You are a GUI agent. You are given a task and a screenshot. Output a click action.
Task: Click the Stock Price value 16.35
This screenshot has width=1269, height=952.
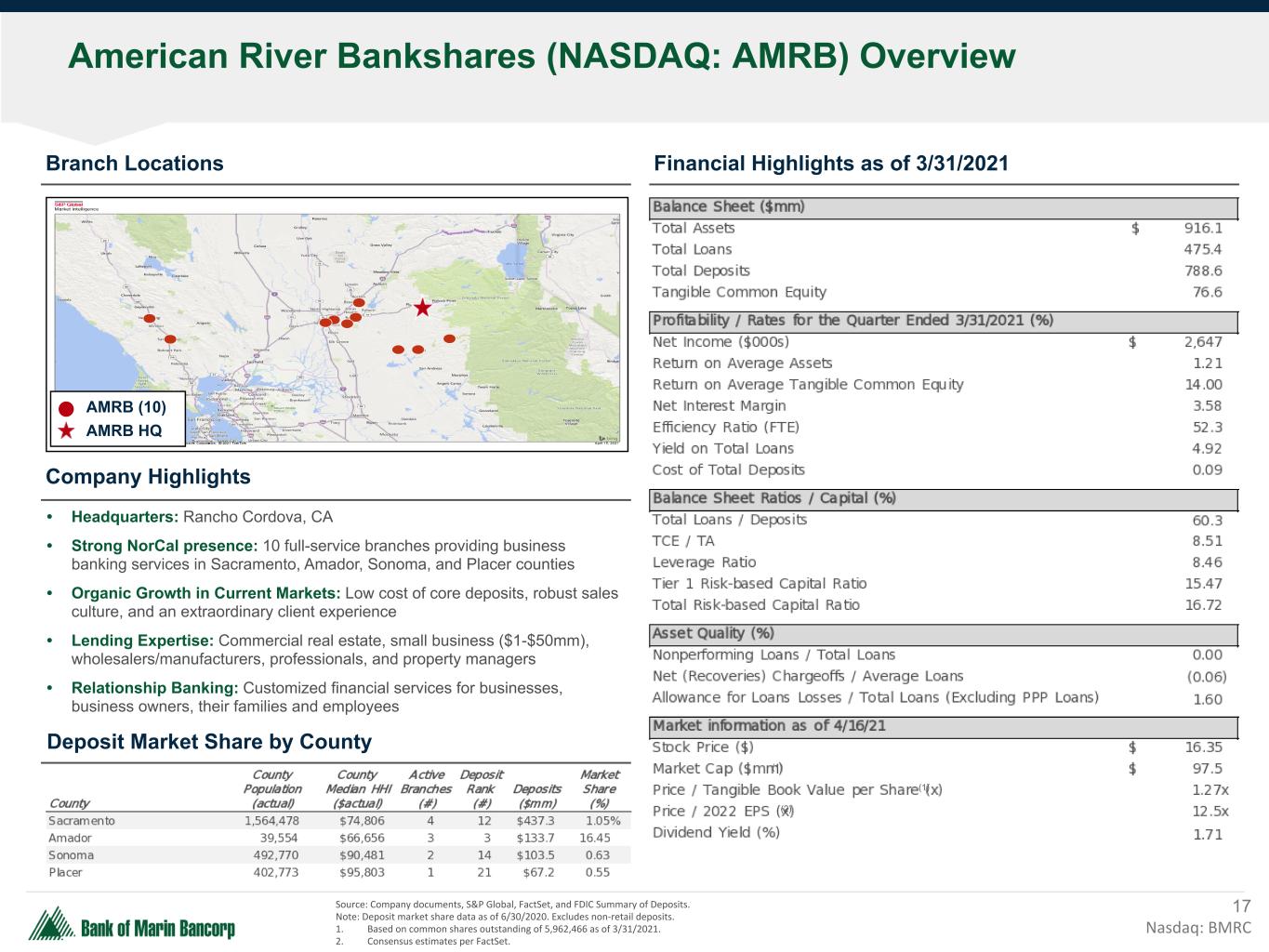pyautogui.click(x=1203, y=747)
